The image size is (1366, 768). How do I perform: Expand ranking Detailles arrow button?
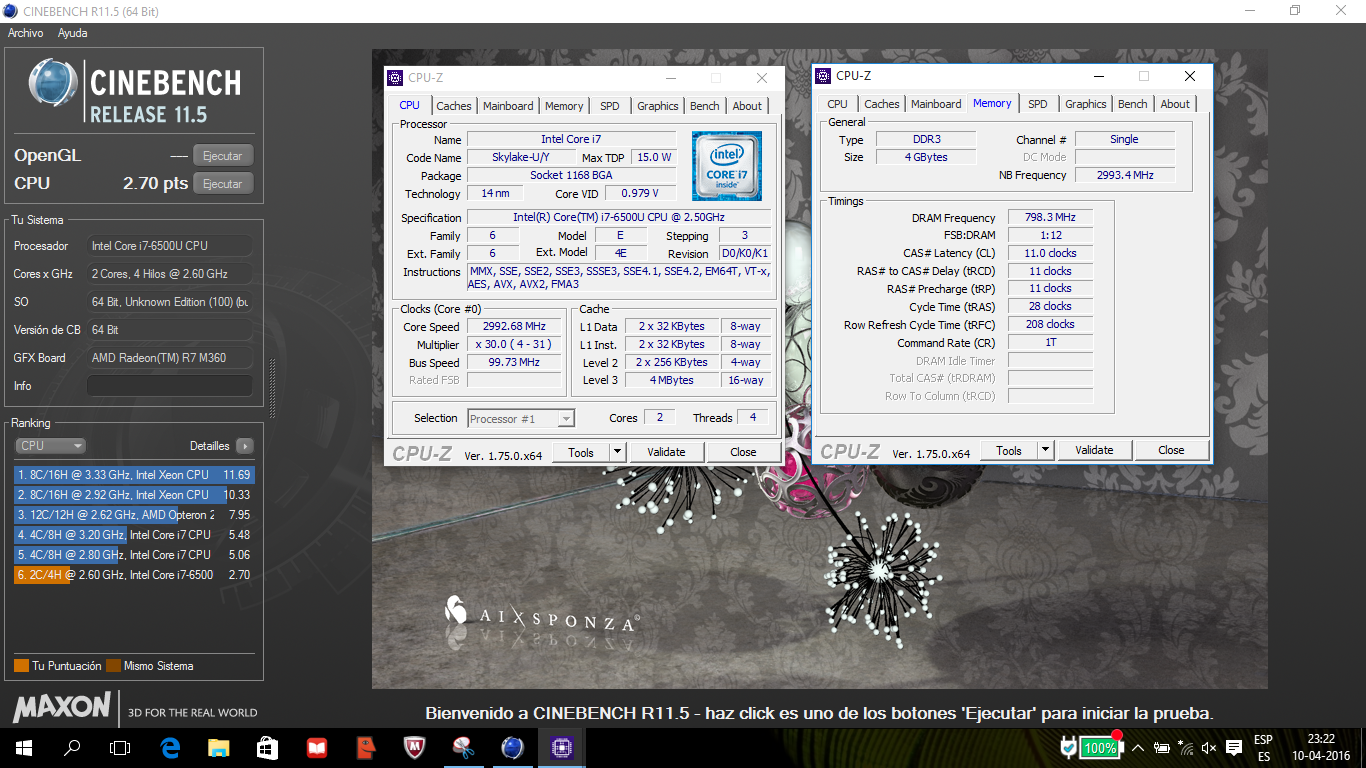click(x=245, y=446)
